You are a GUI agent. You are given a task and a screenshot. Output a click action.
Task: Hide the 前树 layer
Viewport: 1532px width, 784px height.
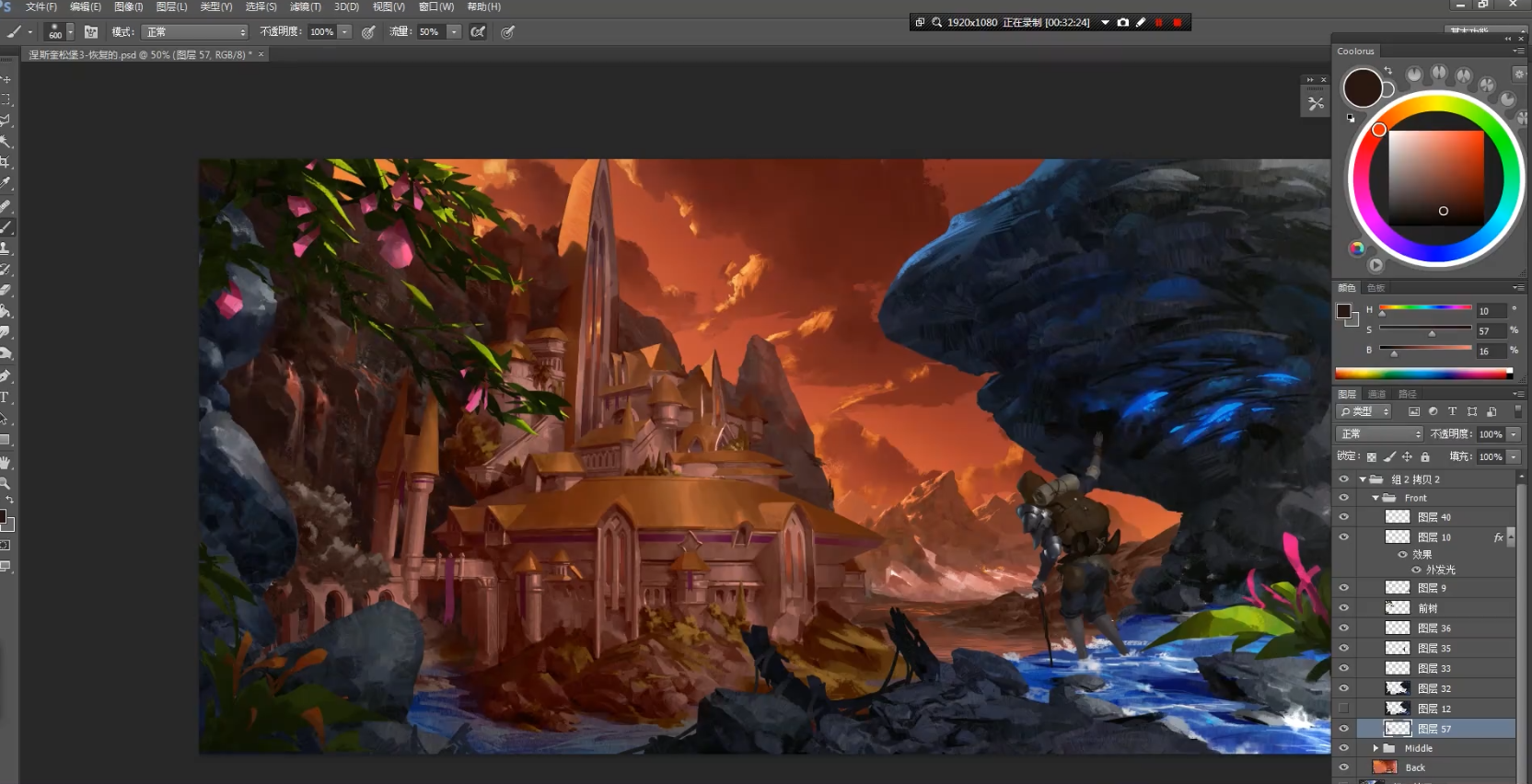pos(1344,608)
